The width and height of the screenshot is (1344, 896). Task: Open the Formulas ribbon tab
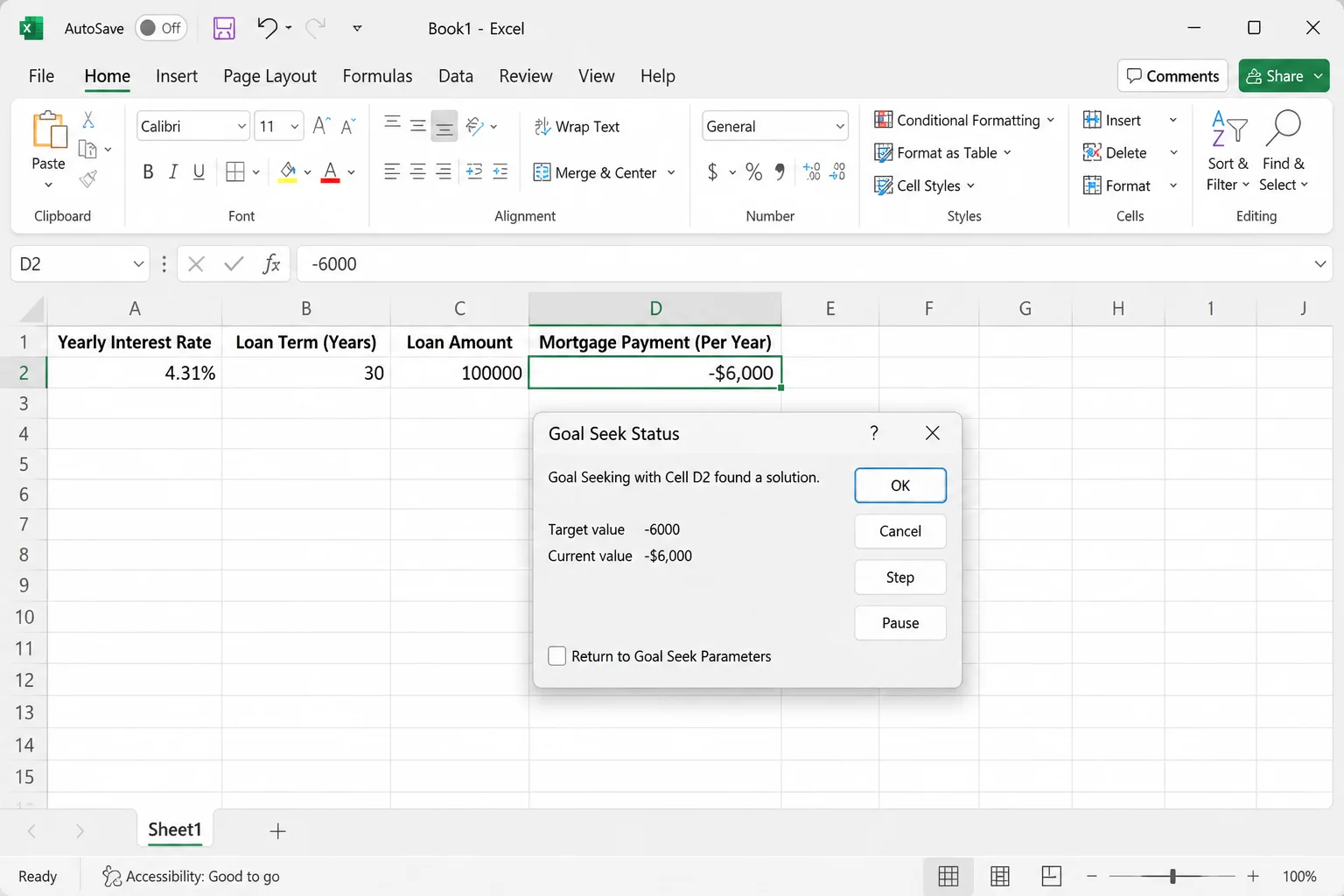click(377, 76)
